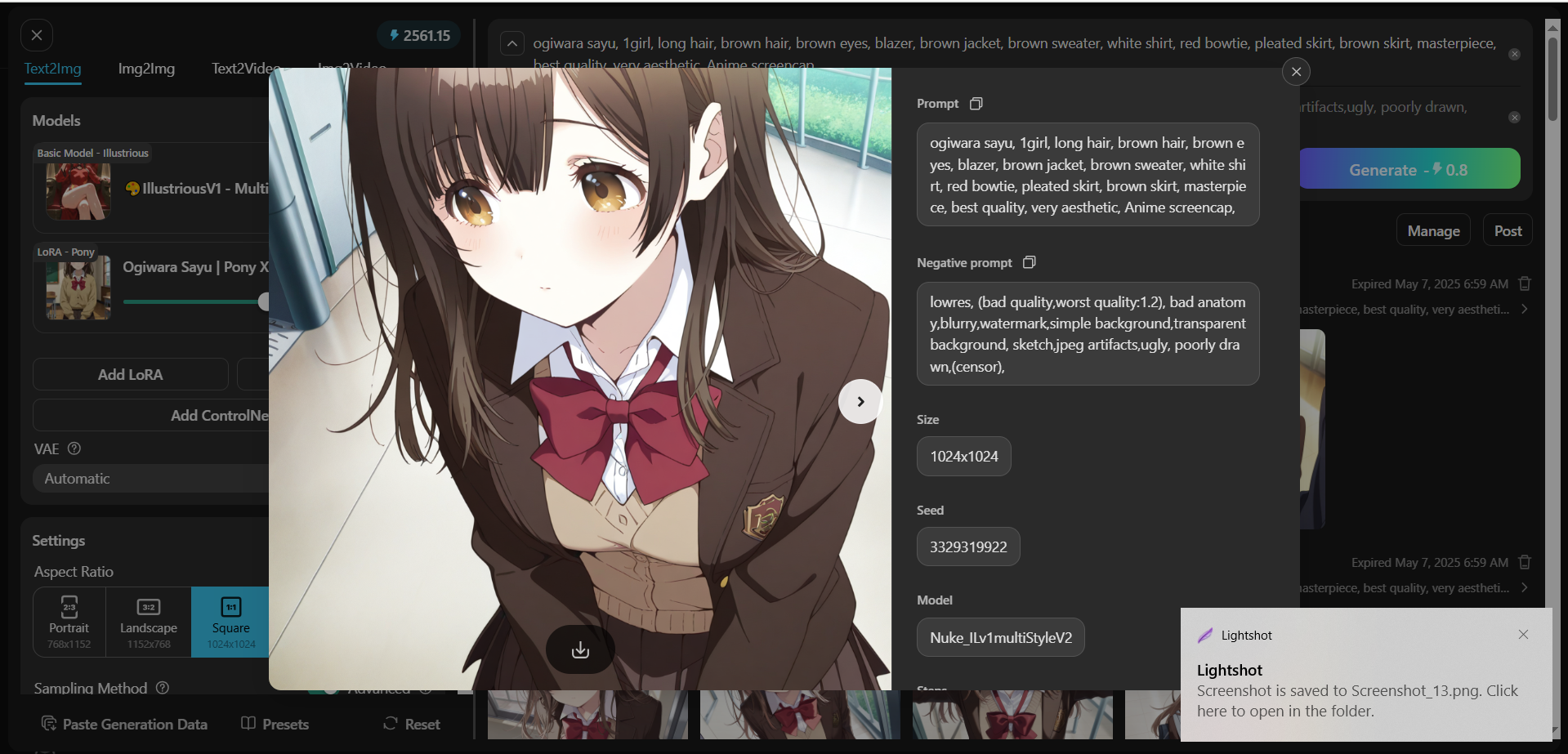
Task: Select Landscape 1152x768 aspect ratio
Action: click(x=148, y=622)
